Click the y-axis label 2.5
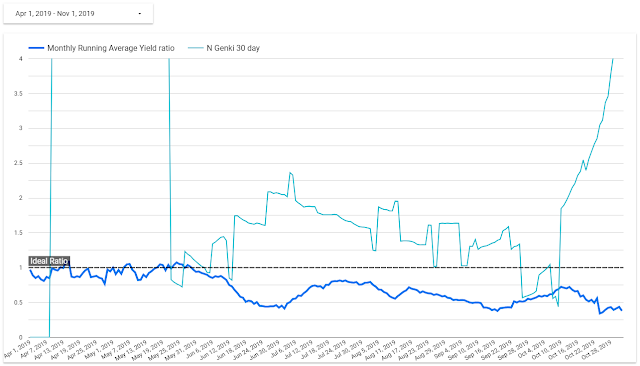 pyautogui.click(x=18, y=163)
